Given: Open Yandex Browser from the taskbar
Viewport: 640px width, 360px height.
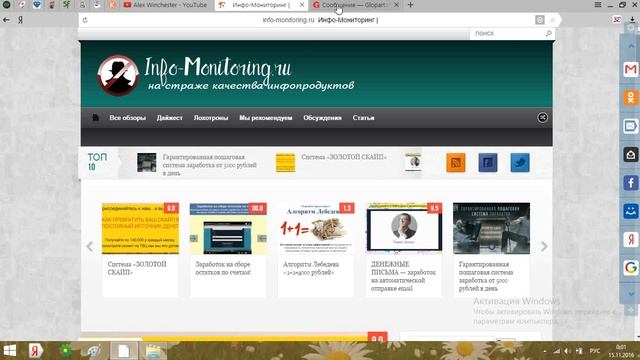Looking at the screenshot, I should click(36, 351).
